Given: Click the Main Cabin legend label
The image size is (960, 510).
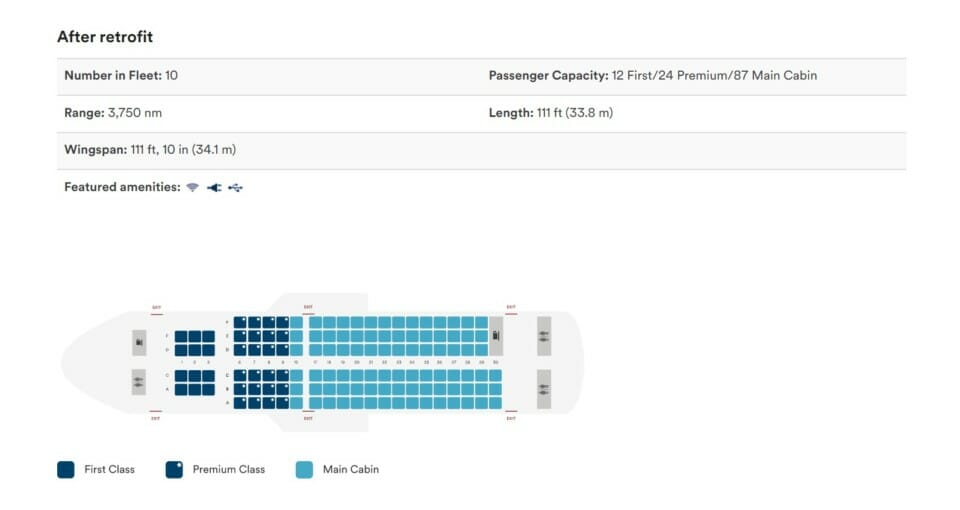Looking at the screenshot, I should click(351, 470).
